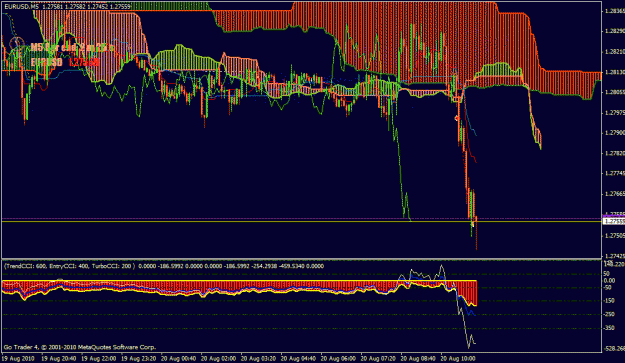
Task: Click the 1.28210 price axis label
Action: point(614,51)
